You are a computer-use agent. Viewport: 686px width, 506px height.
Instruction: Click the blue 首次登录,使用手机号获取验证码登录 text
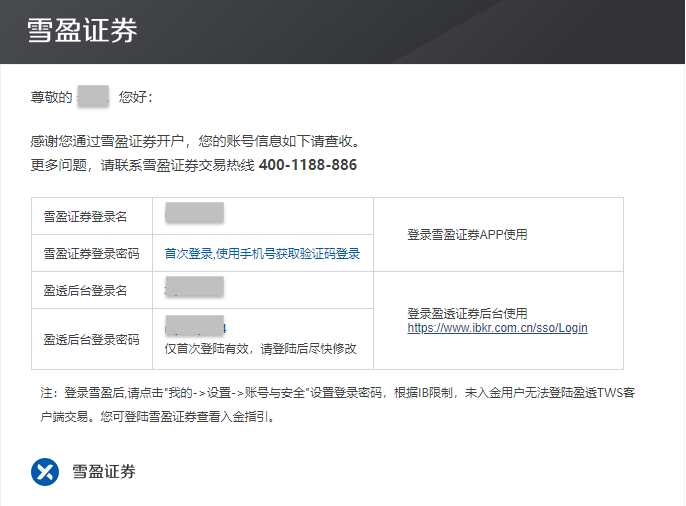[262, 253]
